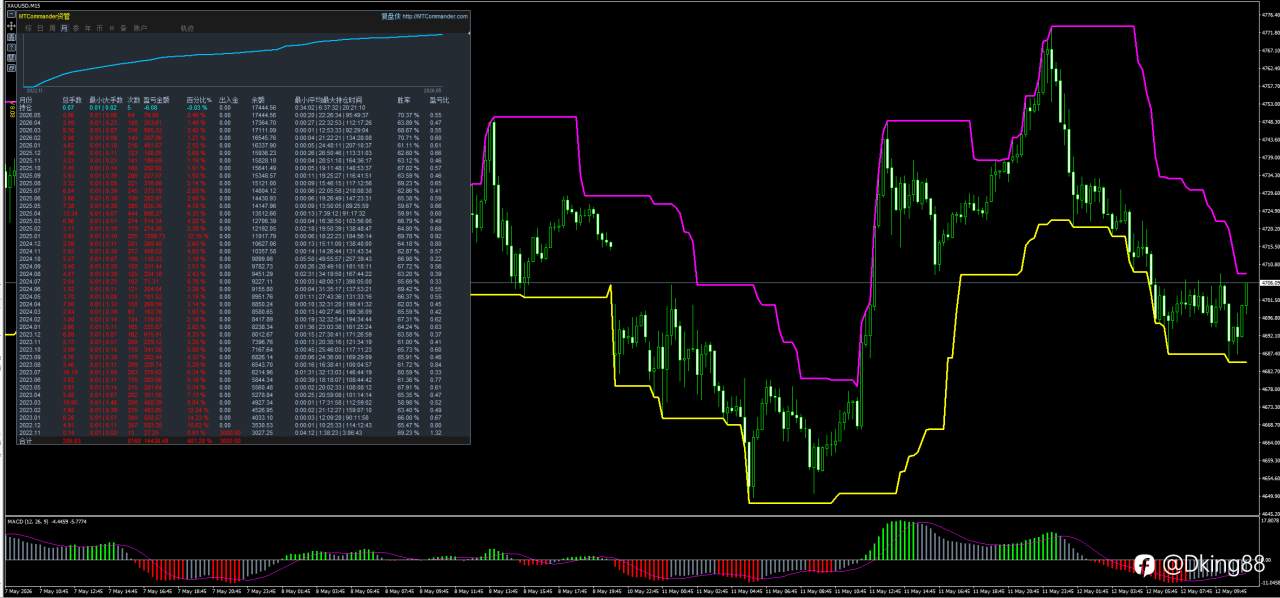Click the Facebook logo in watermark
1280x598 pixels.
click(1144, 566)
